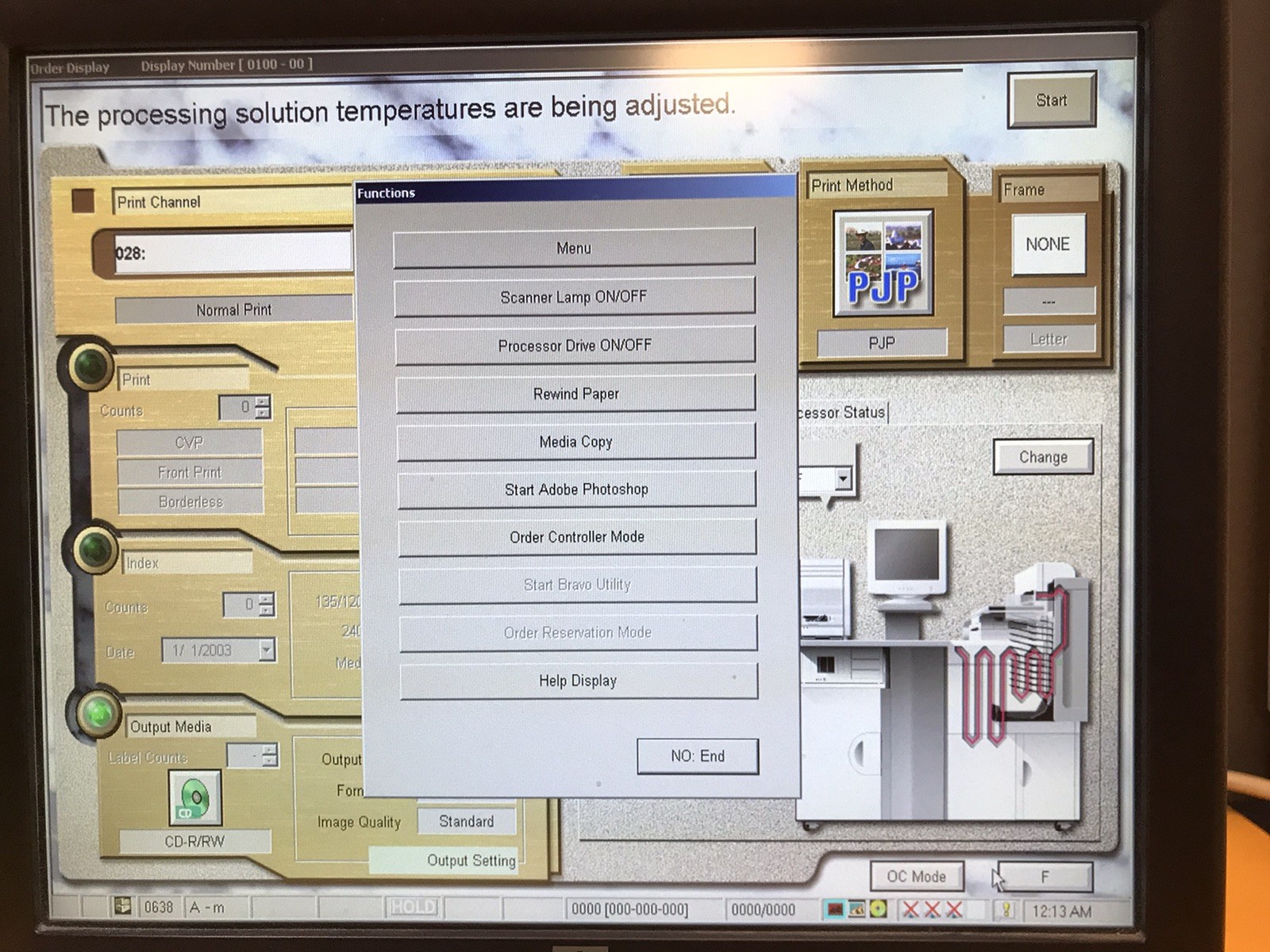
Task: Click the CD-R/RW output media disc icon
Action: coord(194,797)
